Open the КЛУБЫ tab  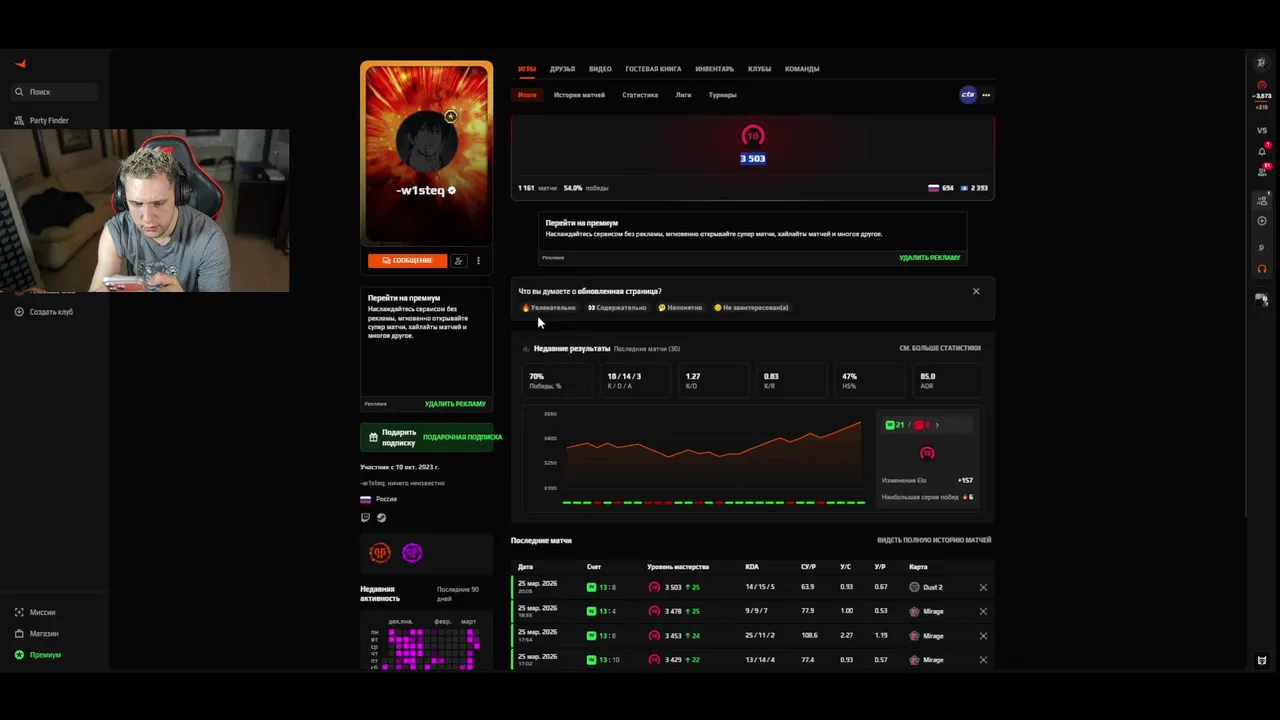click(759, 69)
